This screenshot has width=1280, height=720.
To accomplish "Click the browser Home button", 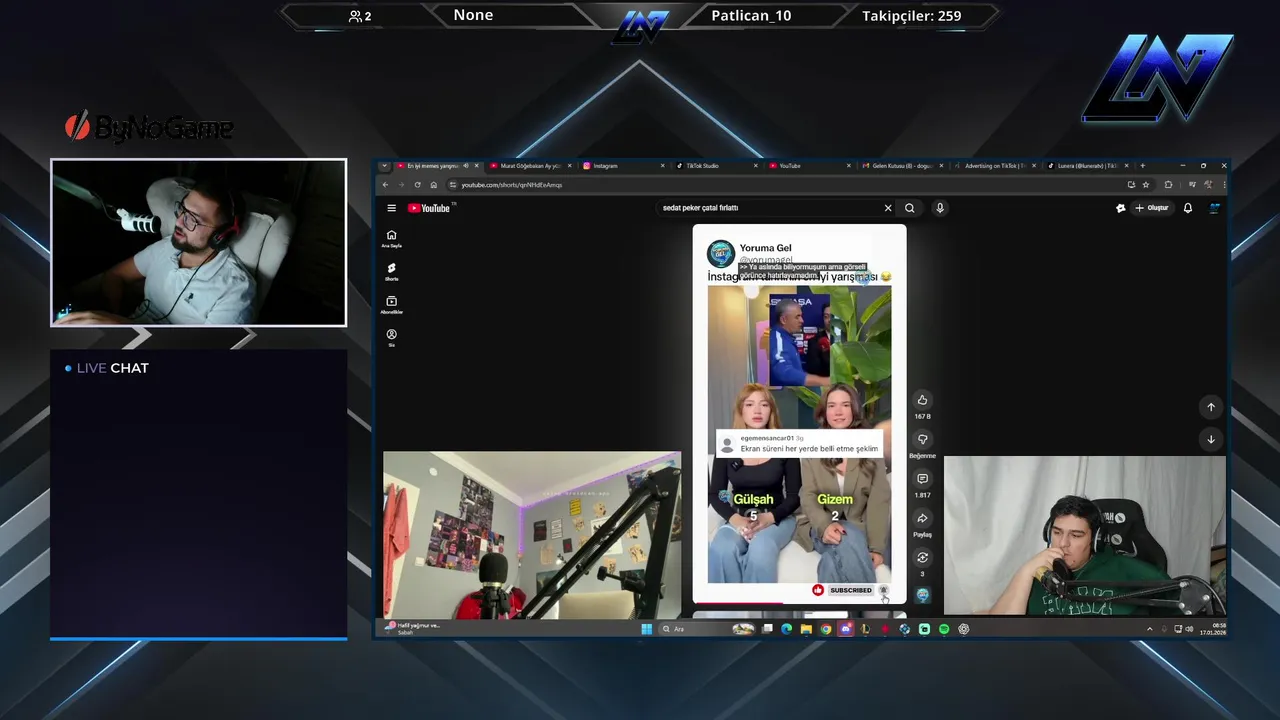I will (433, 185).
